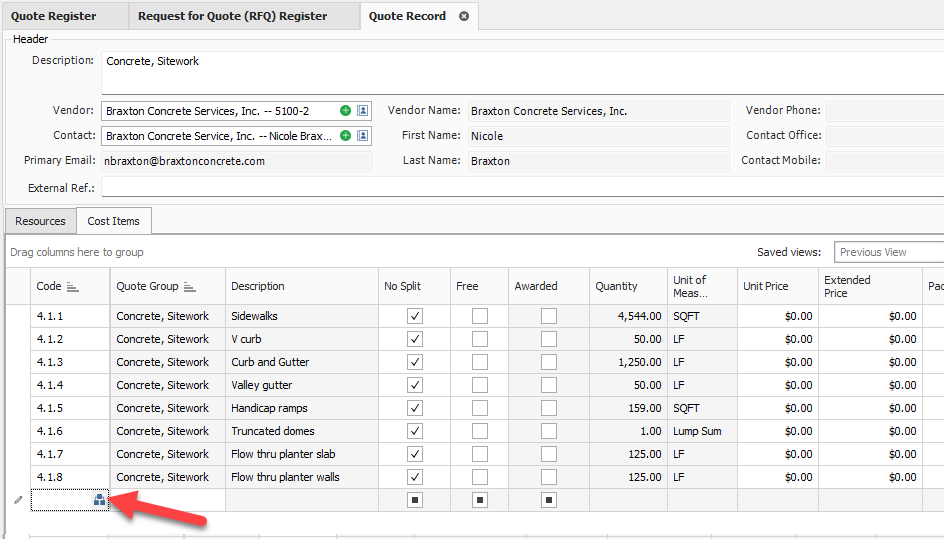Sort by Awarded column header
Viewport: 944px width, 539px height.
[548, 286]
